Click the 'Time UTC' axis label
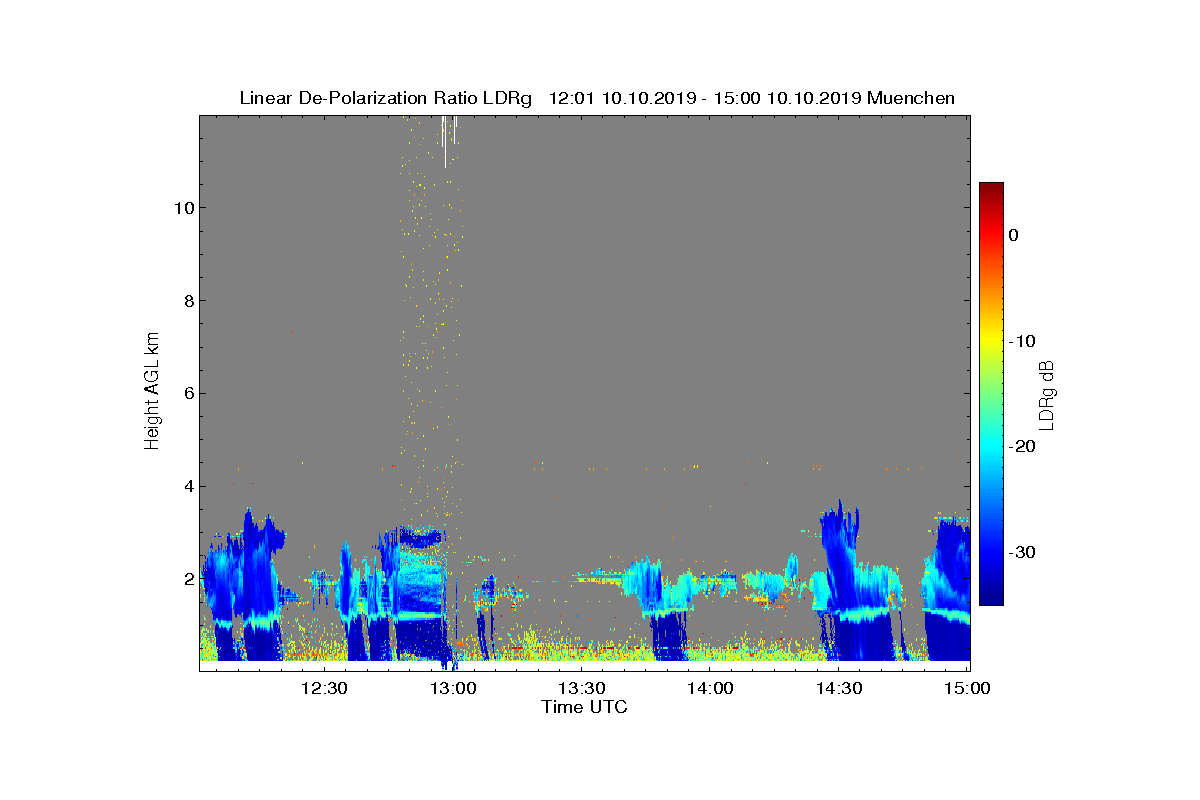The height and width of the screenshot is (800, 1200). click(x=585, y=707)
